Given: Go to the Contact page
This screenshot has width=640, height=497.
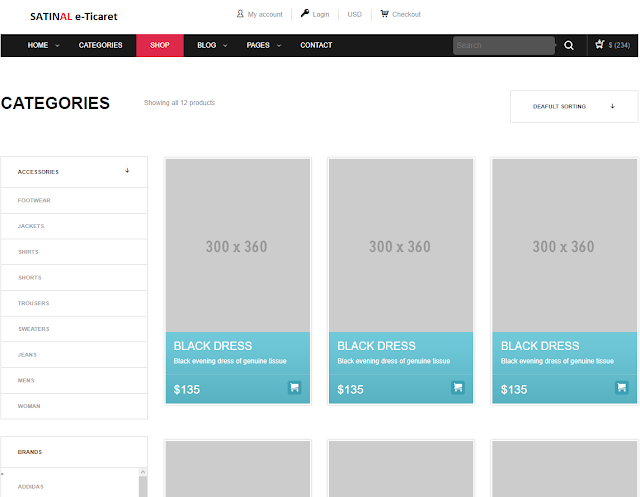Looking at the screenshot, I should (316, 45).
